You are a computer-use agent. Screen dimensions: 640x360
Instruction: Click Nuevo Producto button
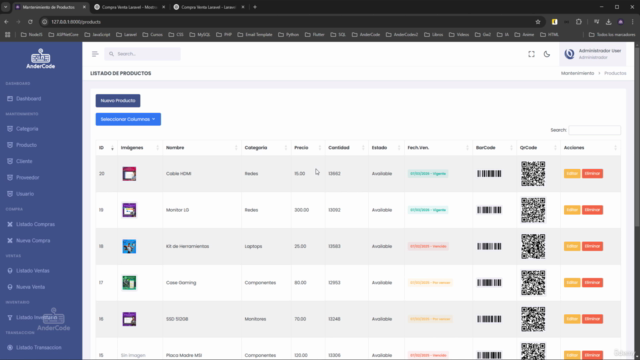coord(118,100)
